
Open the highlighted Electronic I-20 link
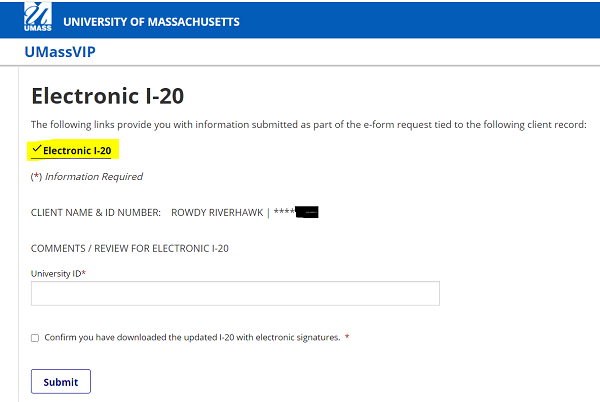click(77, 151)
